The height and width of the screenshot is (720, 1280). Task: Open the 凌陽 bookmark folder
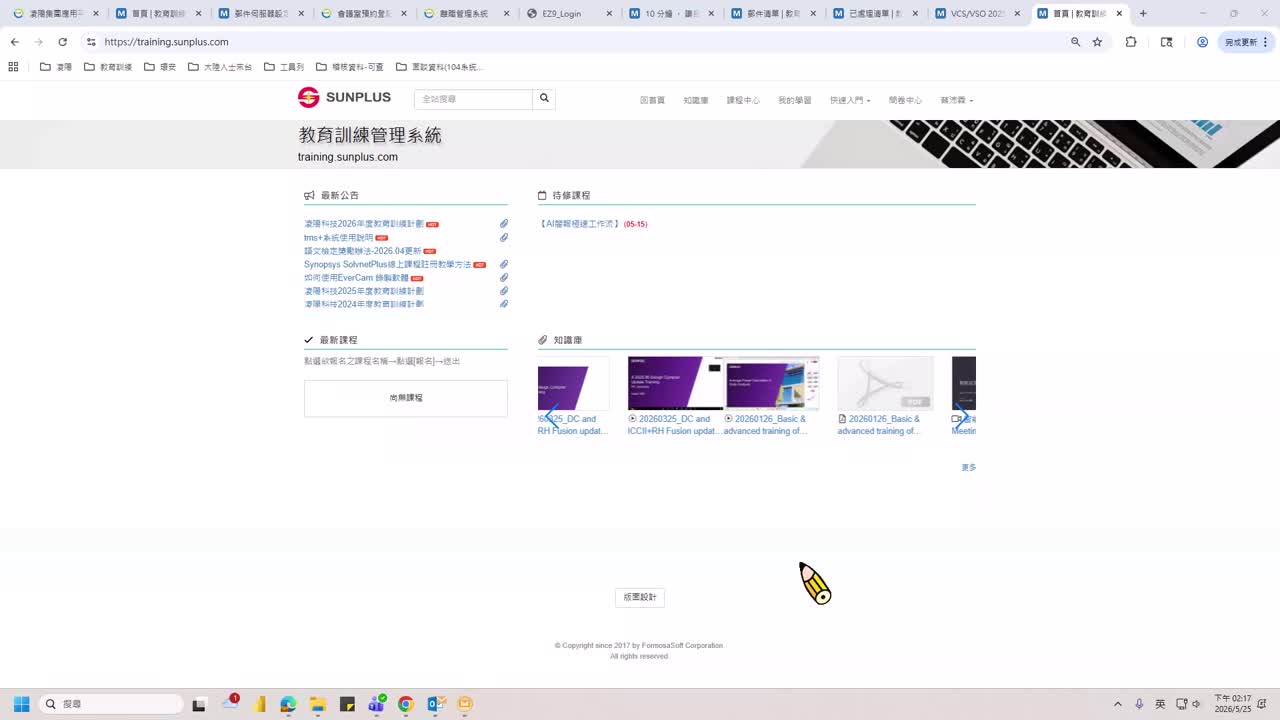coord(56,67)
